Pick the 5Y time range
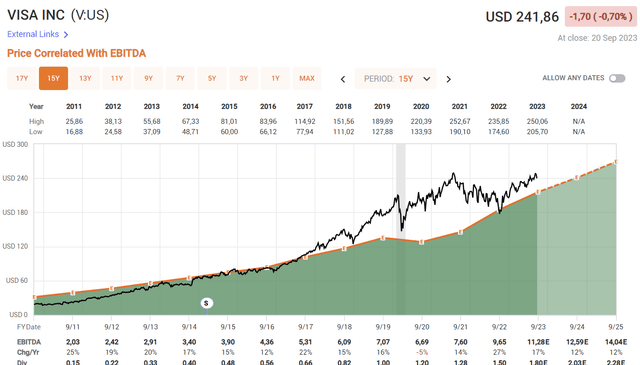Image resolution: width=640 pixels, height=365 pixels. point(212,78)
